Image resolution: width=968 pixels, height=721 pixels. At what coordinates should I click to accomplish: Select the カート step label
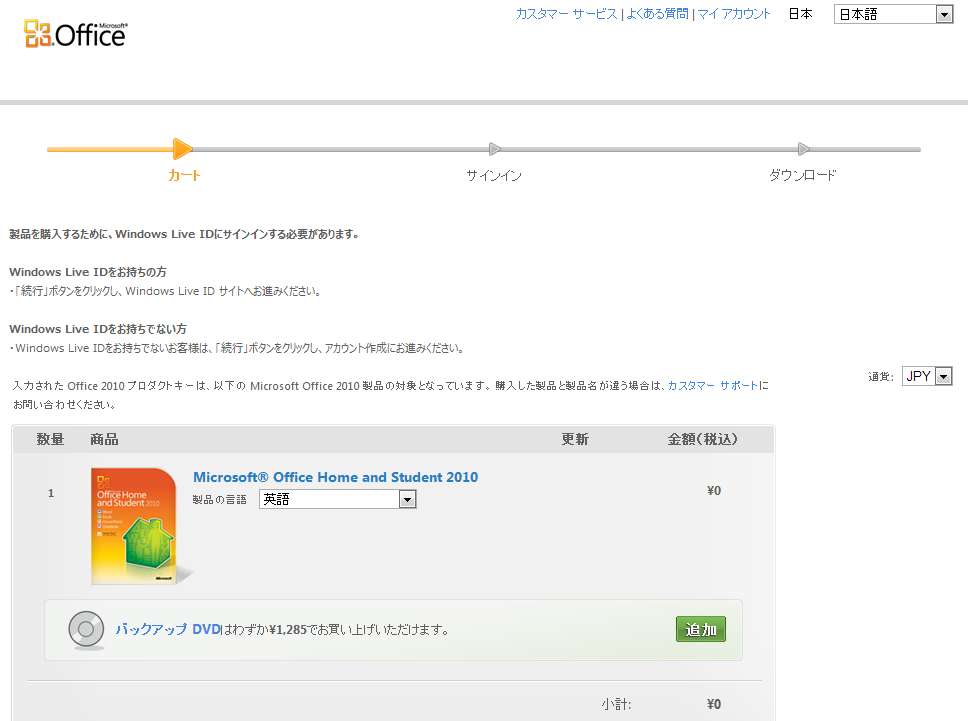coord(184,175)
